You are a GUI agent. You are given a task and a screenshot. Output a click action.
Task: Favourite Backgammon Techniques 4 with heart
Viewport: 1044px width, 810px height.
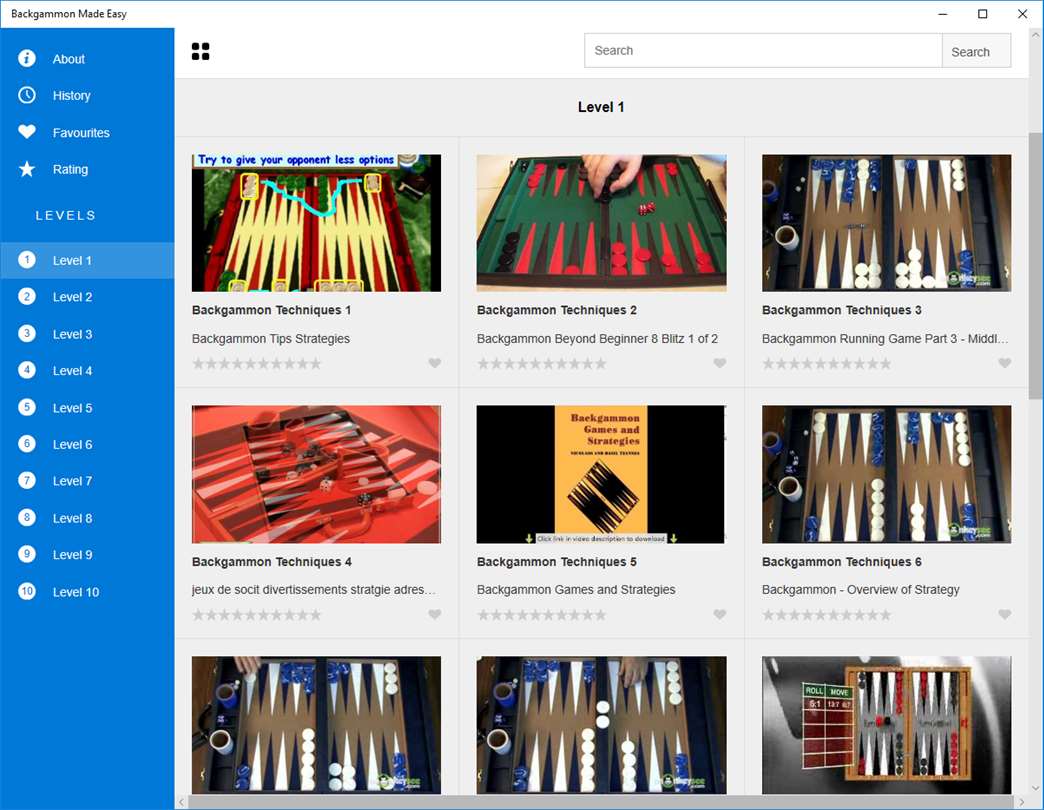point(434,614)
